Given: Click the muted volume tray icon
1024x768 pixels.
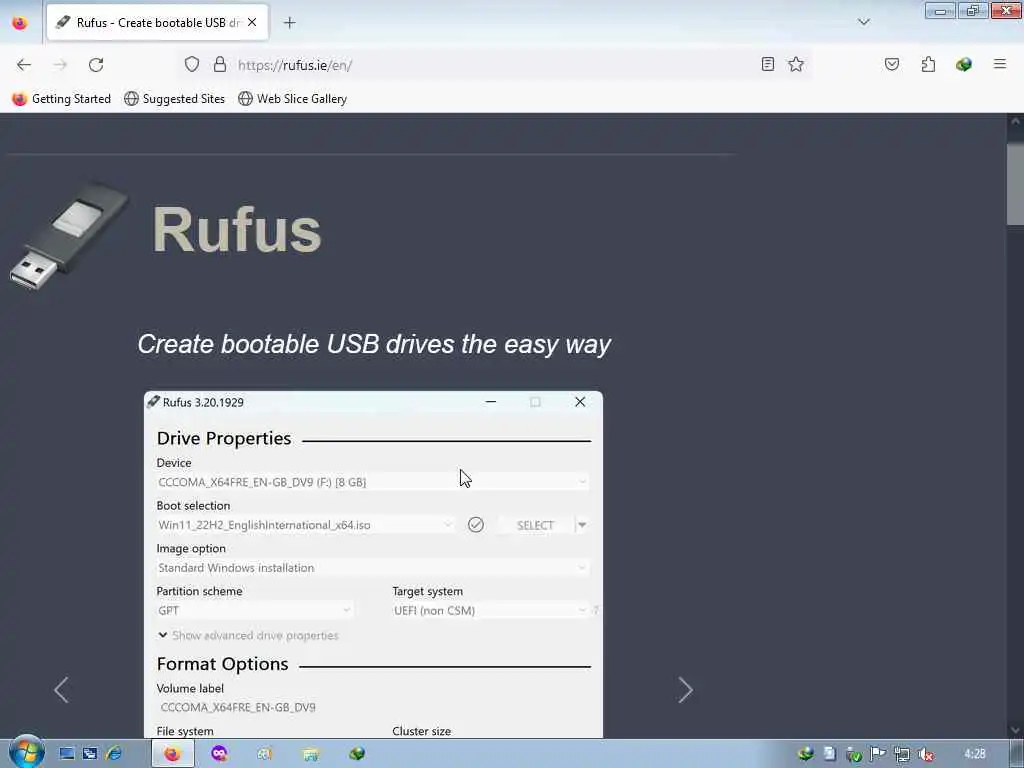Looking at the screenshot, I should (x=925, y=754).
